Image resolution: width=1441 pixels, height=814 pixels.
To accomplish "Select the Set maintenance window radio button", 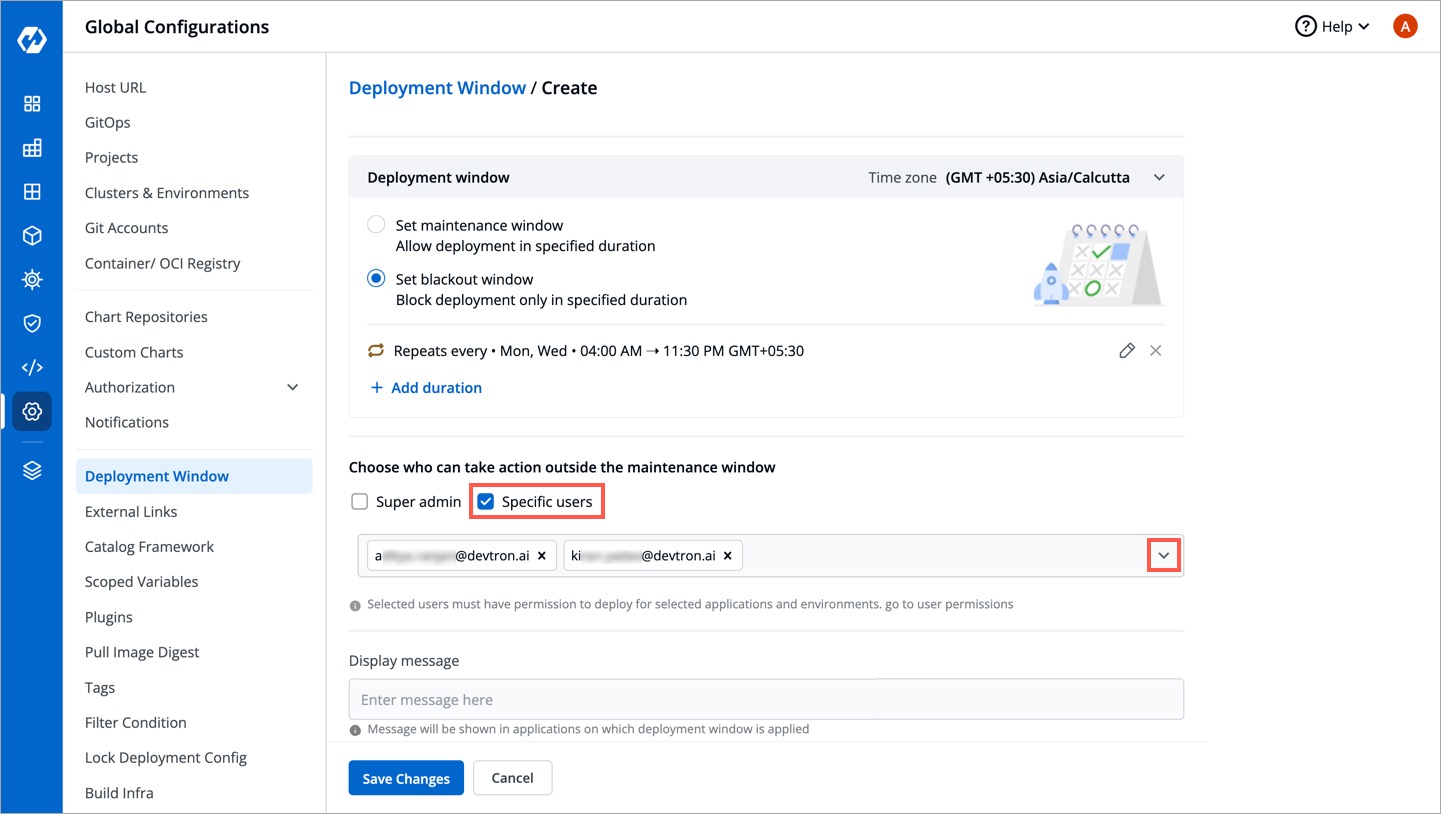I will pyautogui.click(x=376, y=224).
